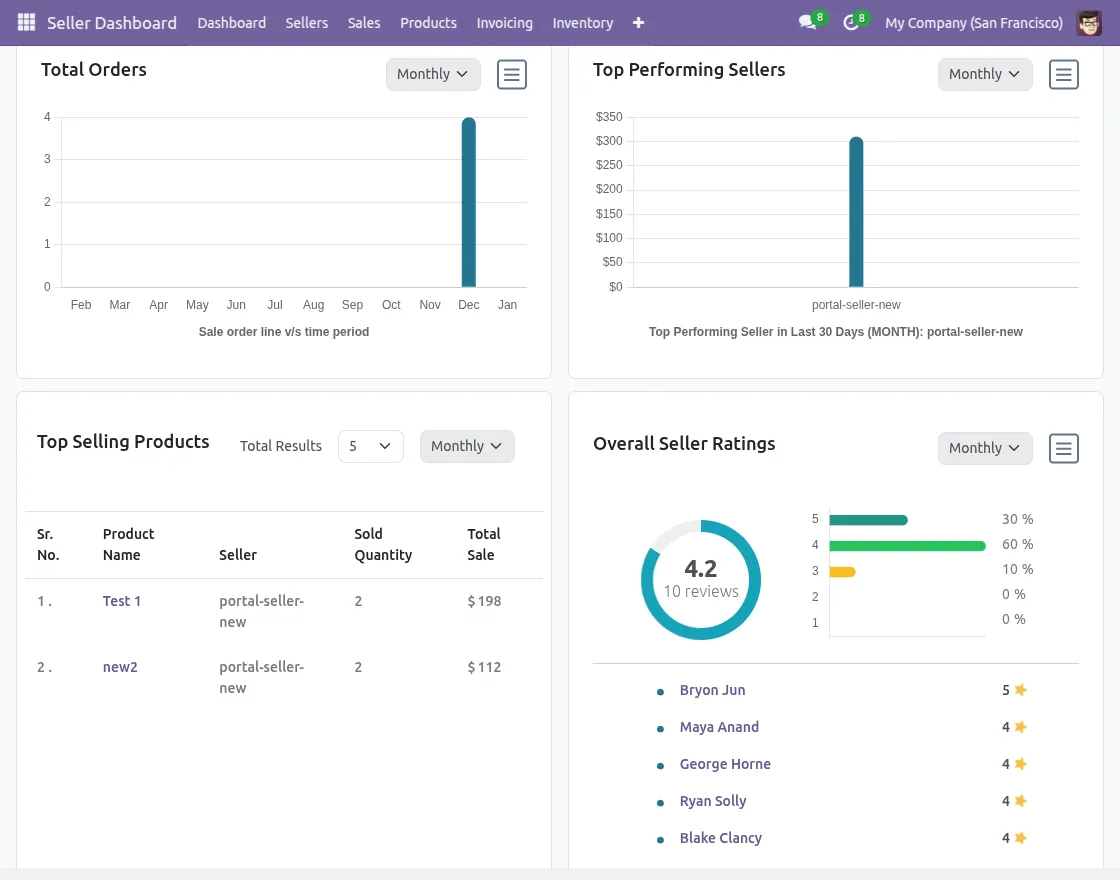Click My Company (San Francisco) switcher
This screenshot has height=880, width=1120.
click(972, 22)
